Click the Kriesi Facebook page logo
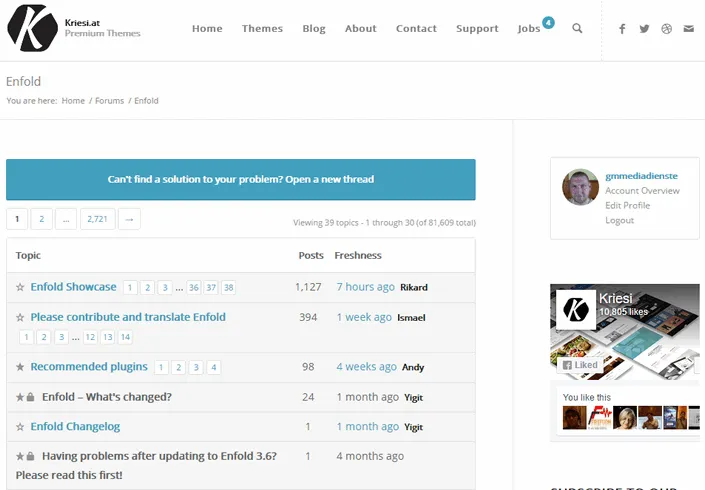 [x=576, y=310]
